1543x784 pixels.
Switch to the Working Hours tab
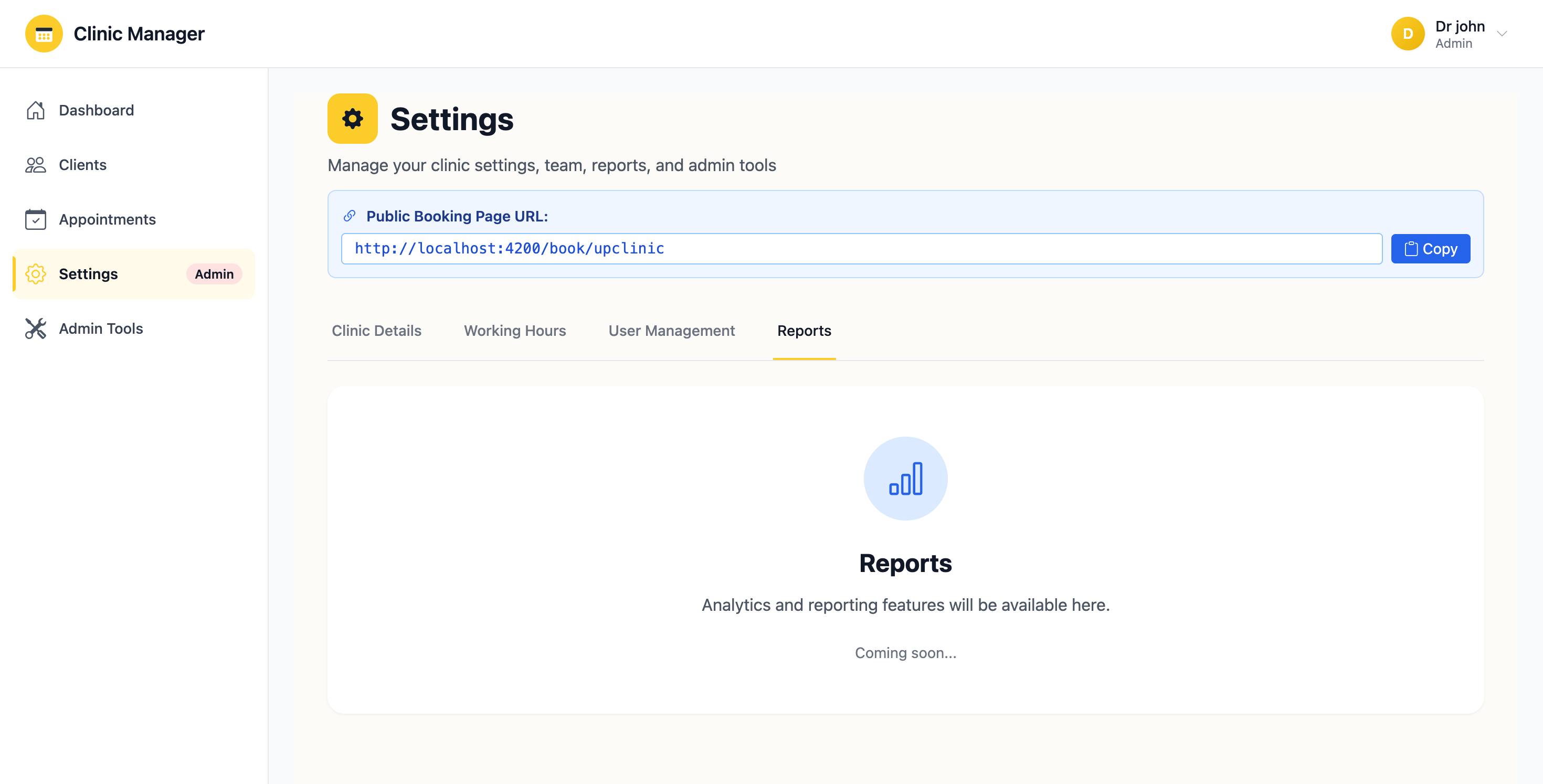point(514,330)
